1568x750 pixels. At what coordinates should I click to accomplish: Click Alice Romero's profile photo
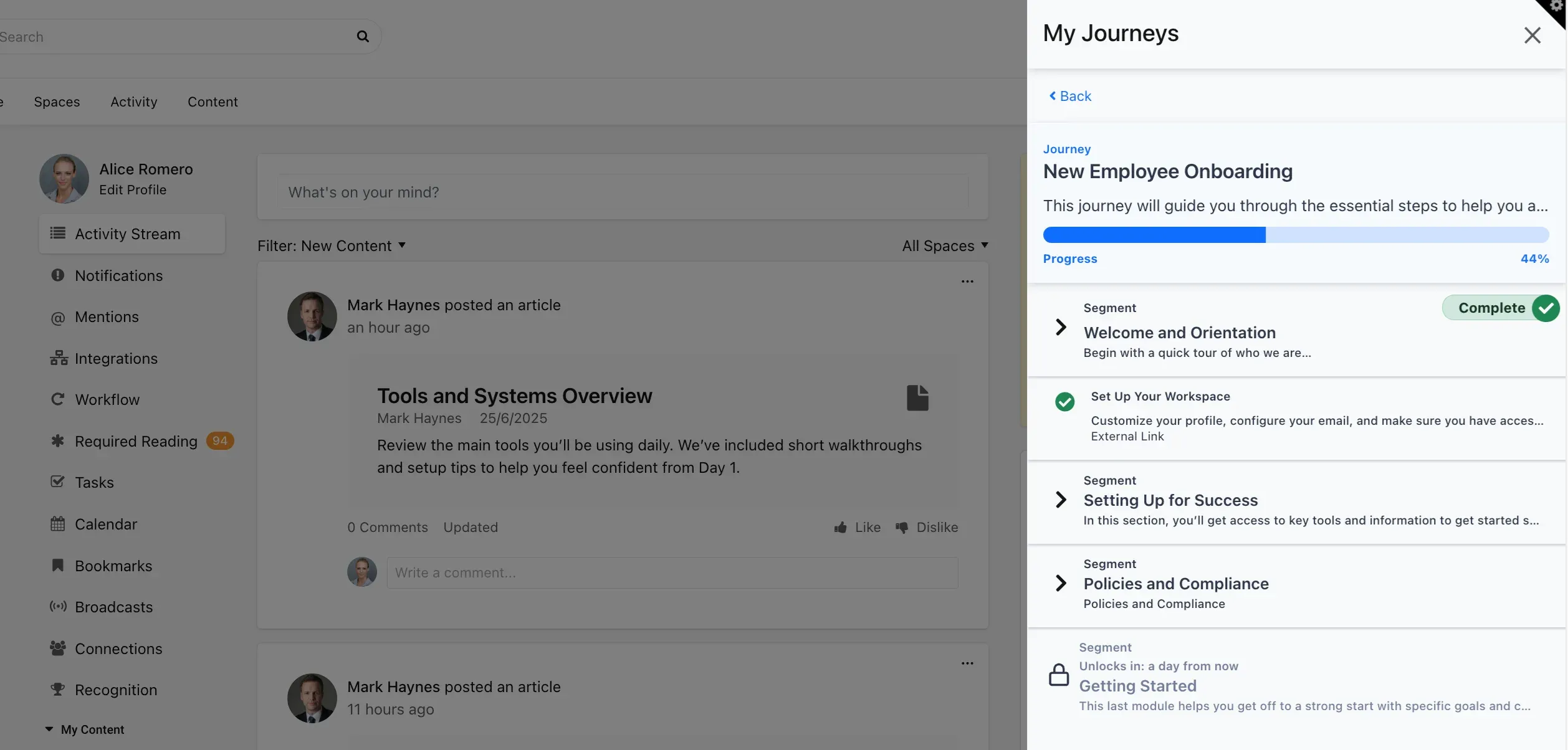pyautogui.click(x=64, y=178)
